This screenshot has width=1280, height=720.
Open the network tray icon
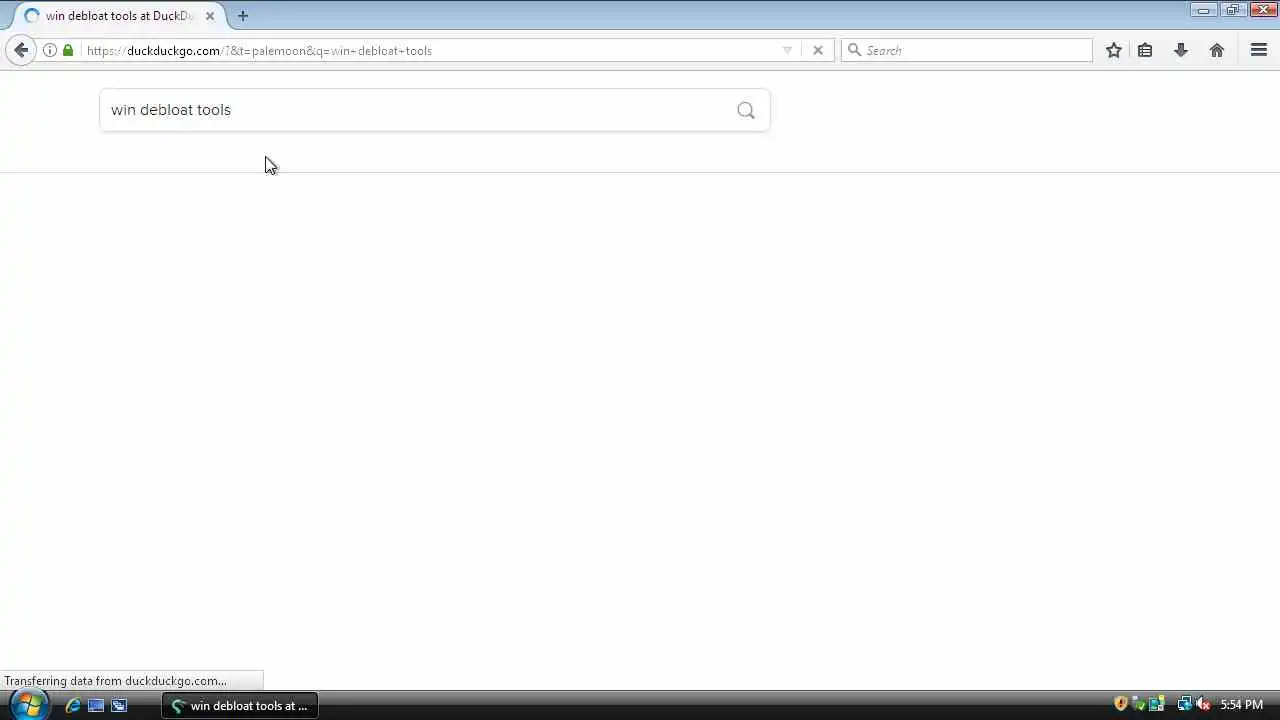coord(1185,704)
